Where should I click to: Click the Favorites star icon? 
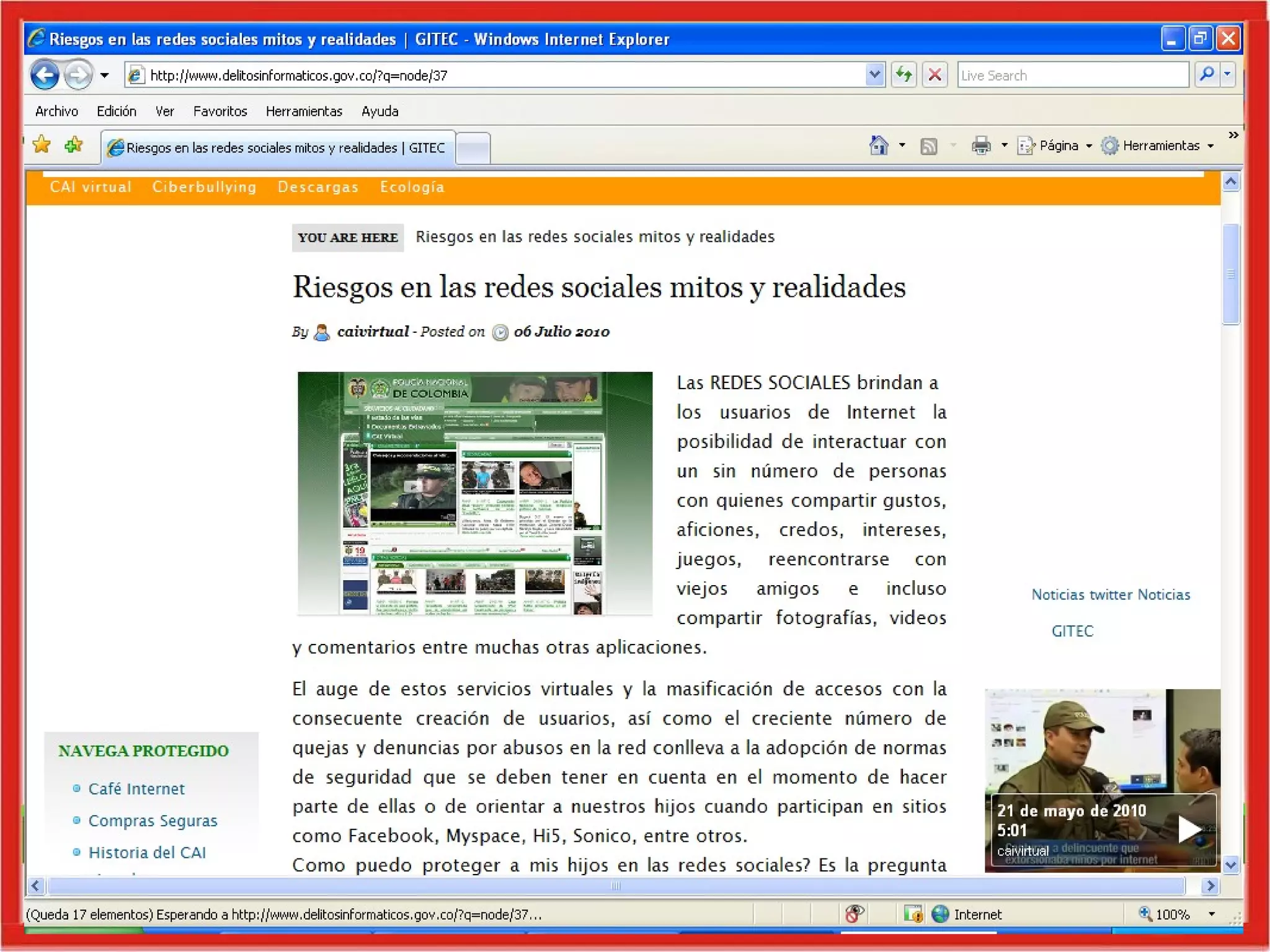tap(42, 145)
